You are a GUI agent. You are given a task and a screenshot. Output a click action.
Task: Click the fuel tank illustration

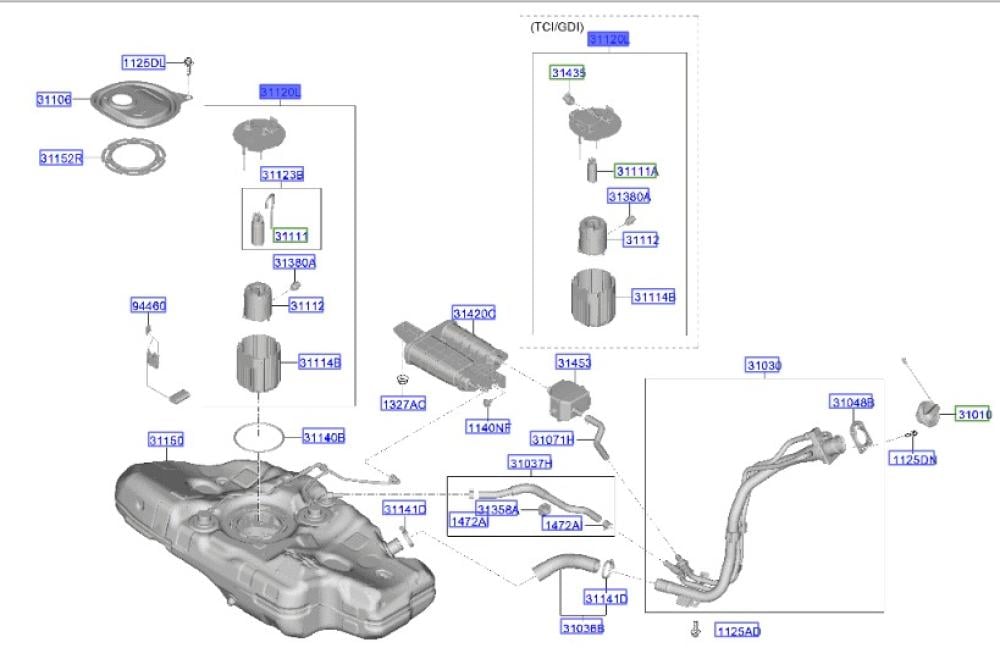(x=270, y=540)
